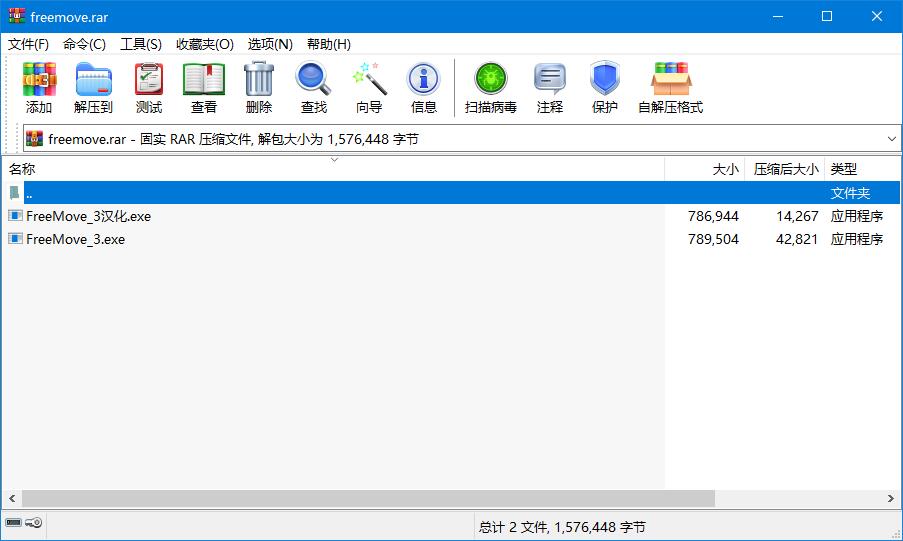Click the WinRAR icon in title bar
The image size is (903, 541).
(17, 16)
